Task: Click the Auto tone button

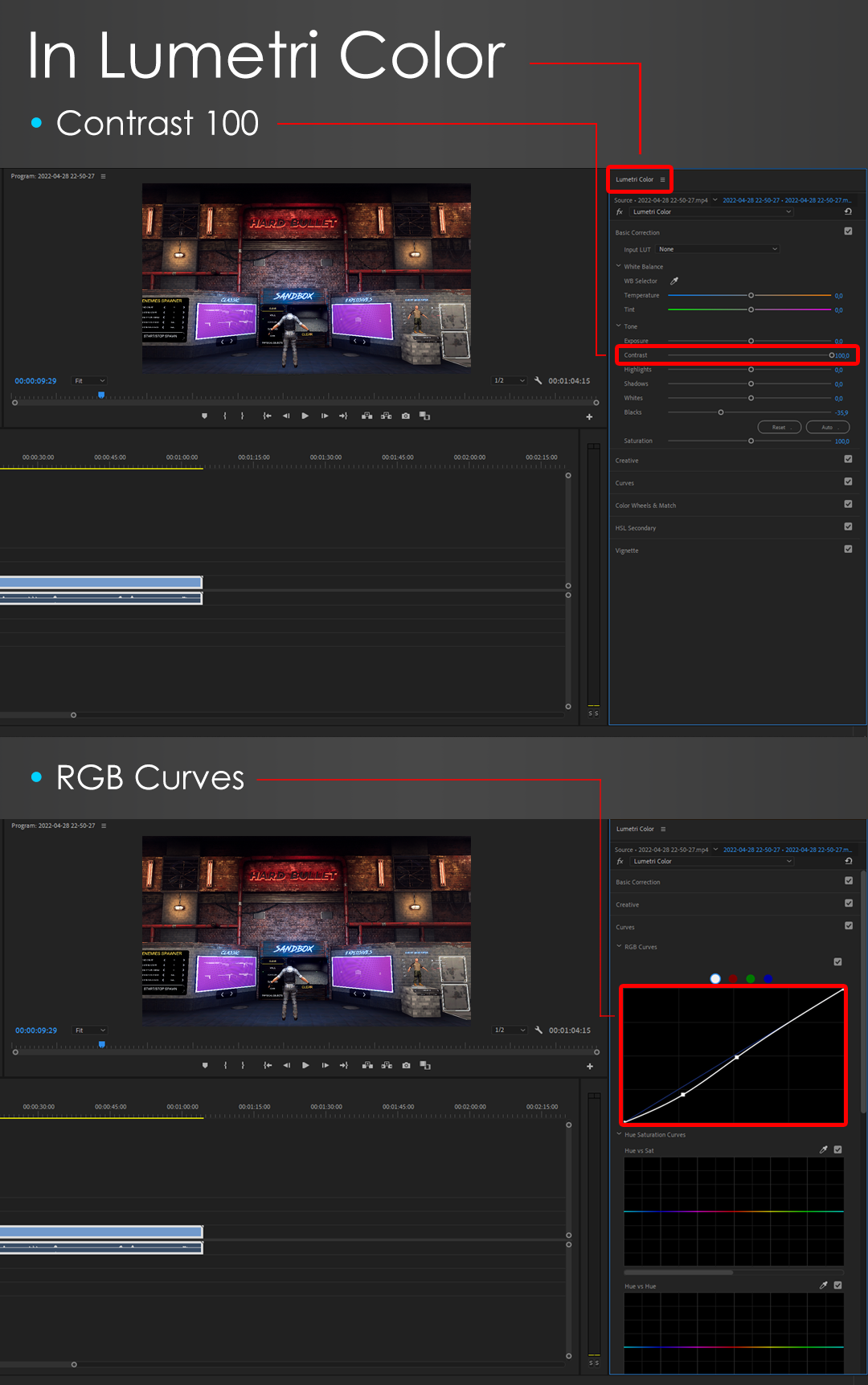Action: point(828,427)
